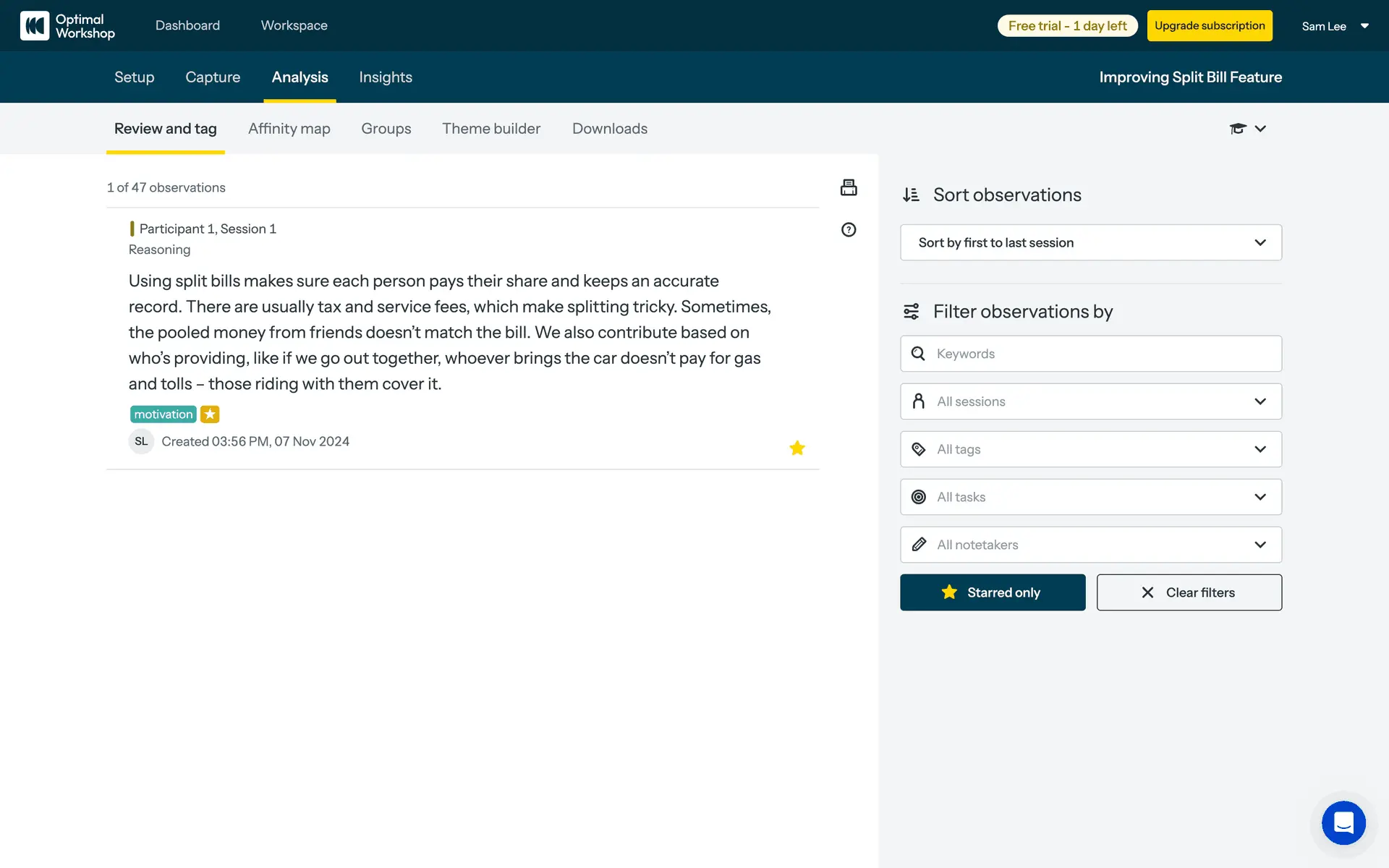Open the help question-mark icon
1389x868 pixels.
click(849, 230)
